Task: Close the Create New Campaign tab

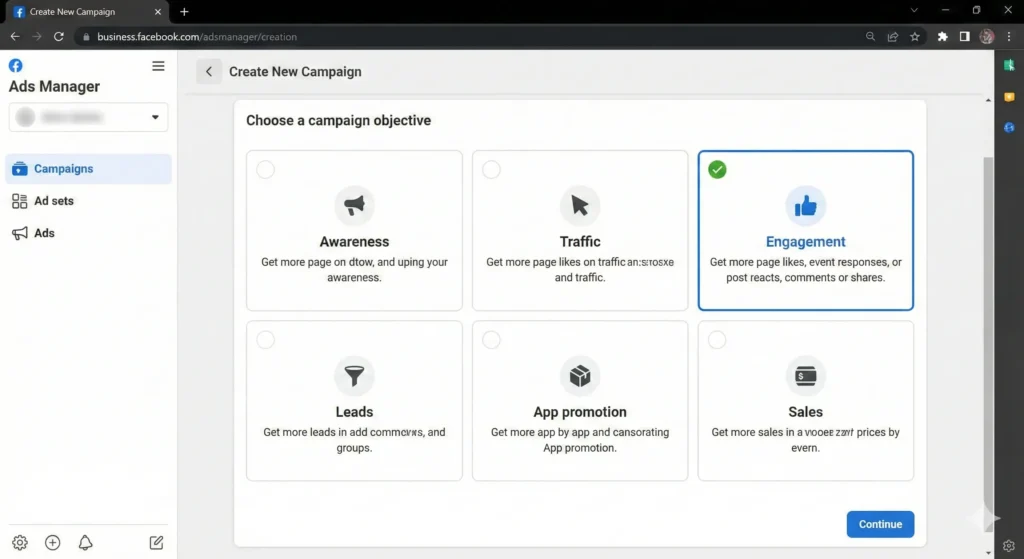Action: click(x=157, y=12)
